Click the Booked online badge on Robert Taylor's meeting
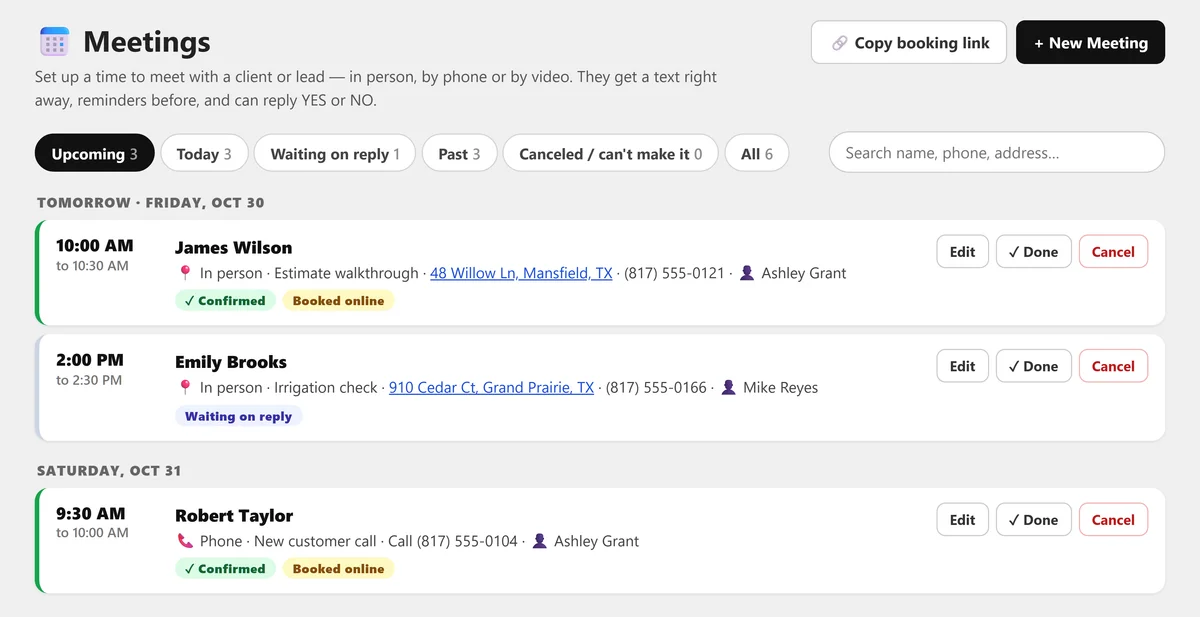This screenshot has width=1200, height=617. [x=338, y=569]
